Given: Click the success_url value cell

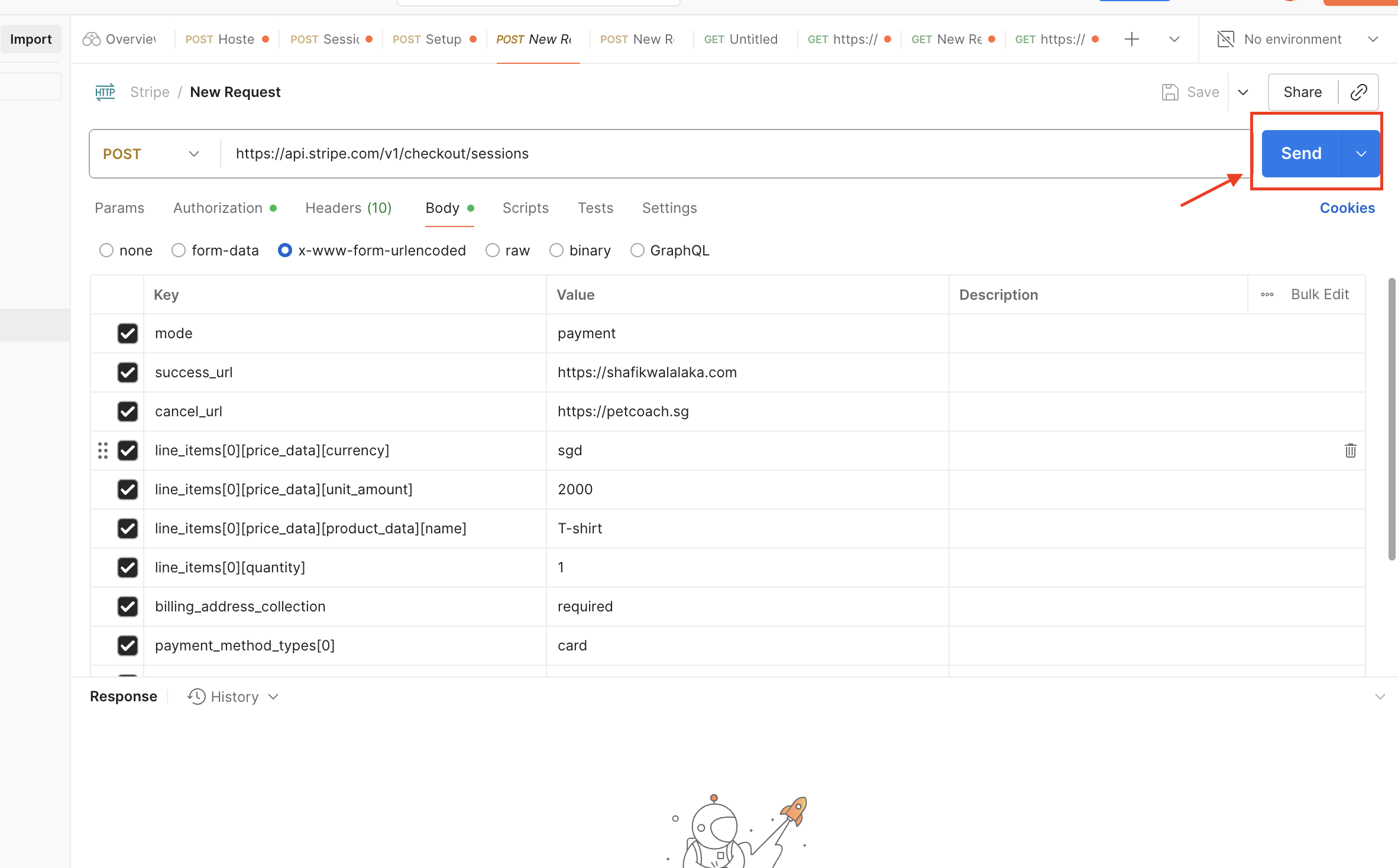Looking at the screenshot, I should (747, 373).
